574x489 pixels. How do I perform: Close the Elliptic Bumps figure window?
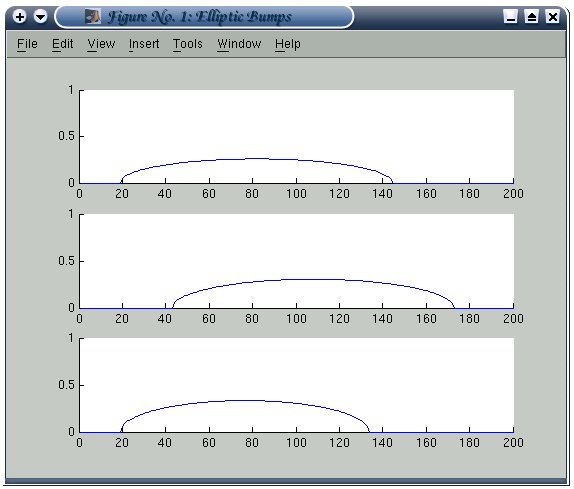[x=553, y=17]
